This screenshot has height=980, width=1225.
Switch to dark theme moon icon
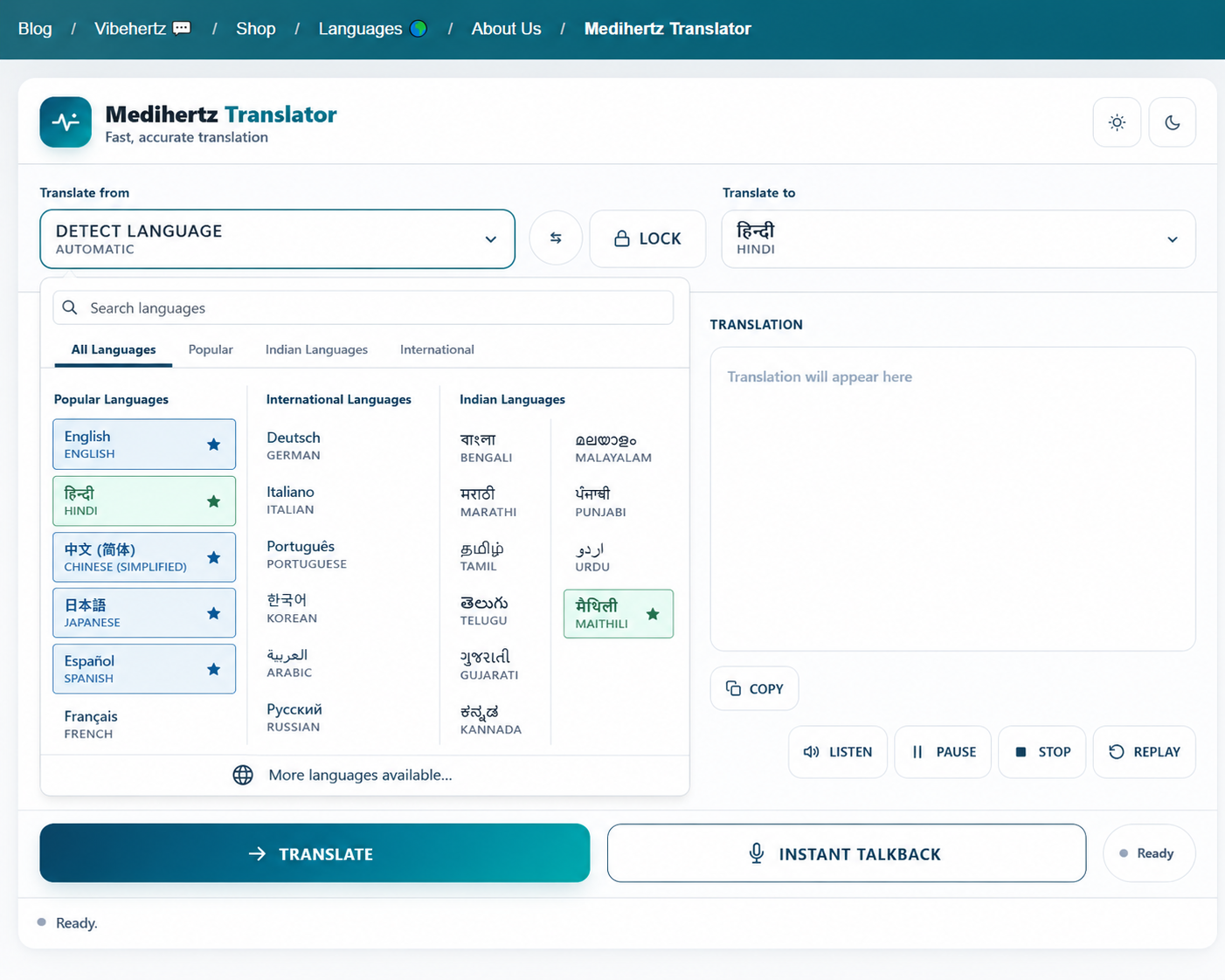[x=1172, y=122]
